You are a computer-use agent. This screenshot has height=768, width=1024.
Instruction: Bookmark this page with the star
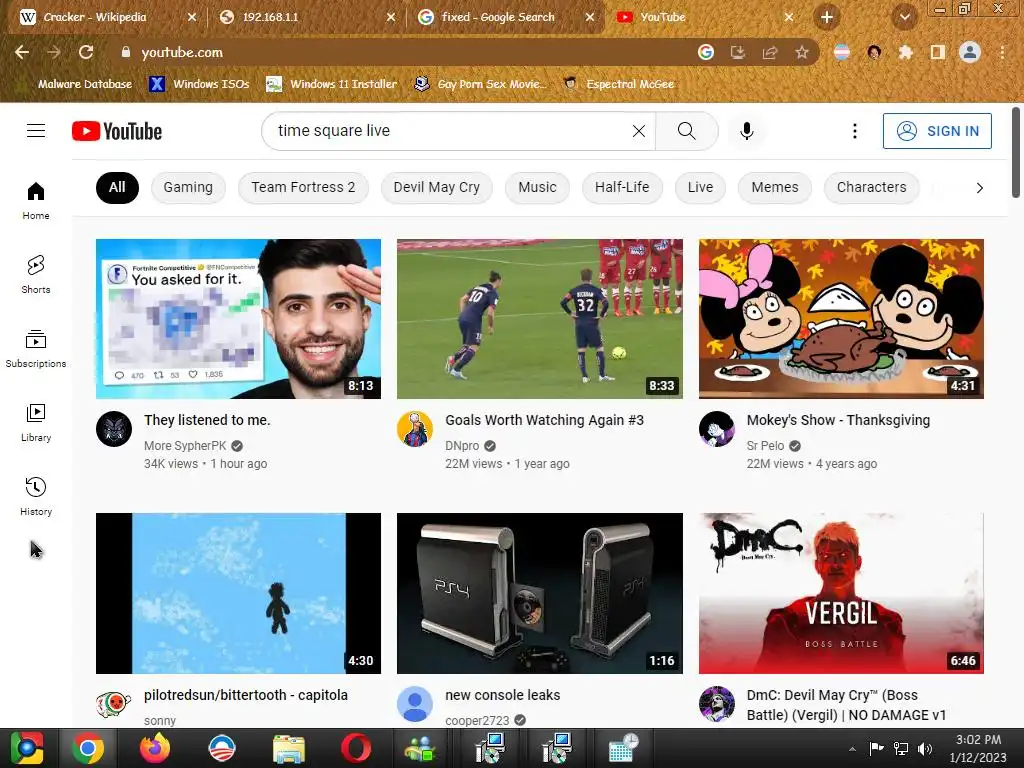(802, 52)
